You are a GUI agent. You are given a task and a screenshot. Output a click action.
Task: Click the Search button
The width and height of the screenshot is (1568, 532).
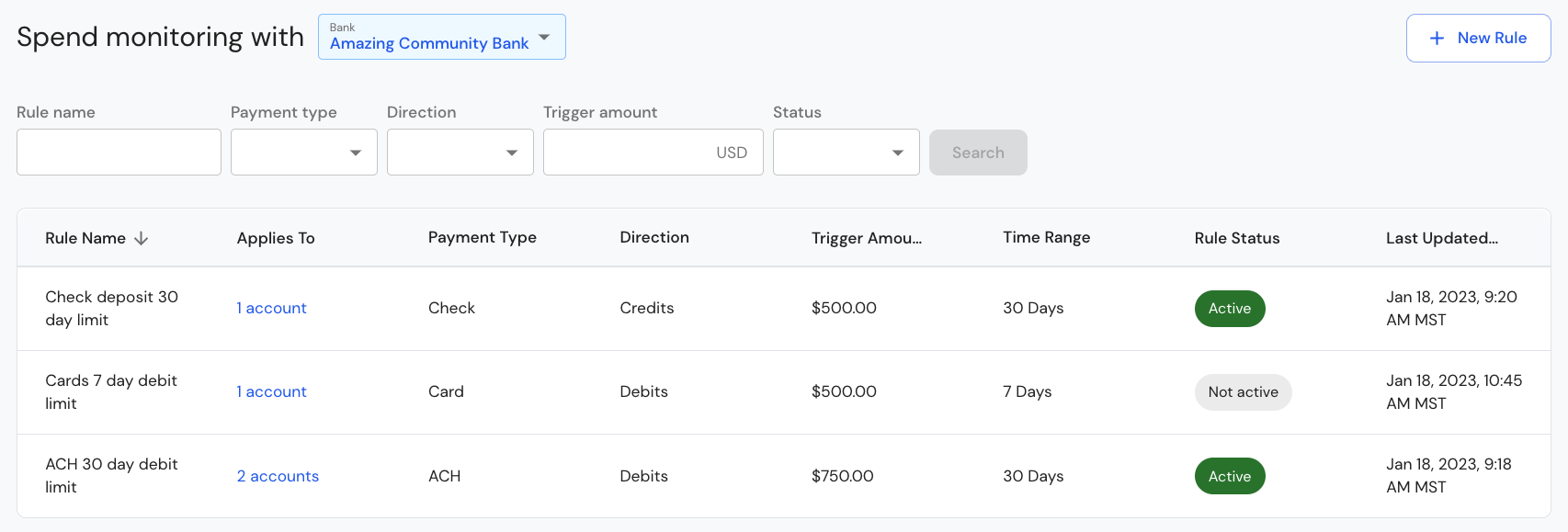pyautogui.click(x=978, y=153)
